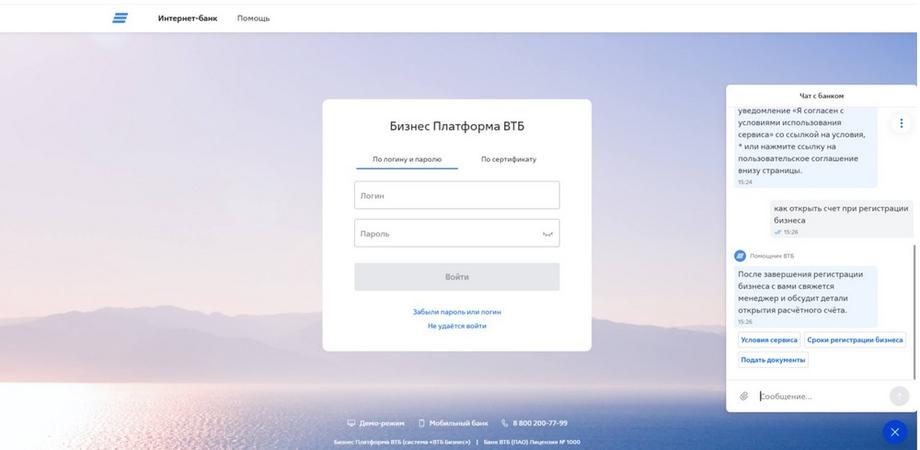Image resolution: width=920 pixels, height=450 pixels.
Task: Click the Условия сервиса quick reply
Action: (769, 340)
